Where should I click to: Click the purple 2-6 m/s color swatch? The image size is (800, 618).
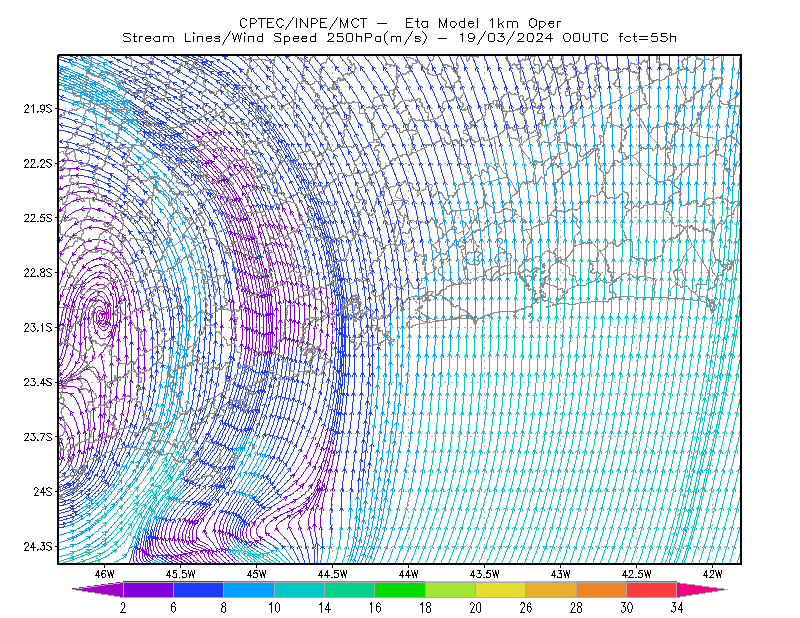point(148,589)
